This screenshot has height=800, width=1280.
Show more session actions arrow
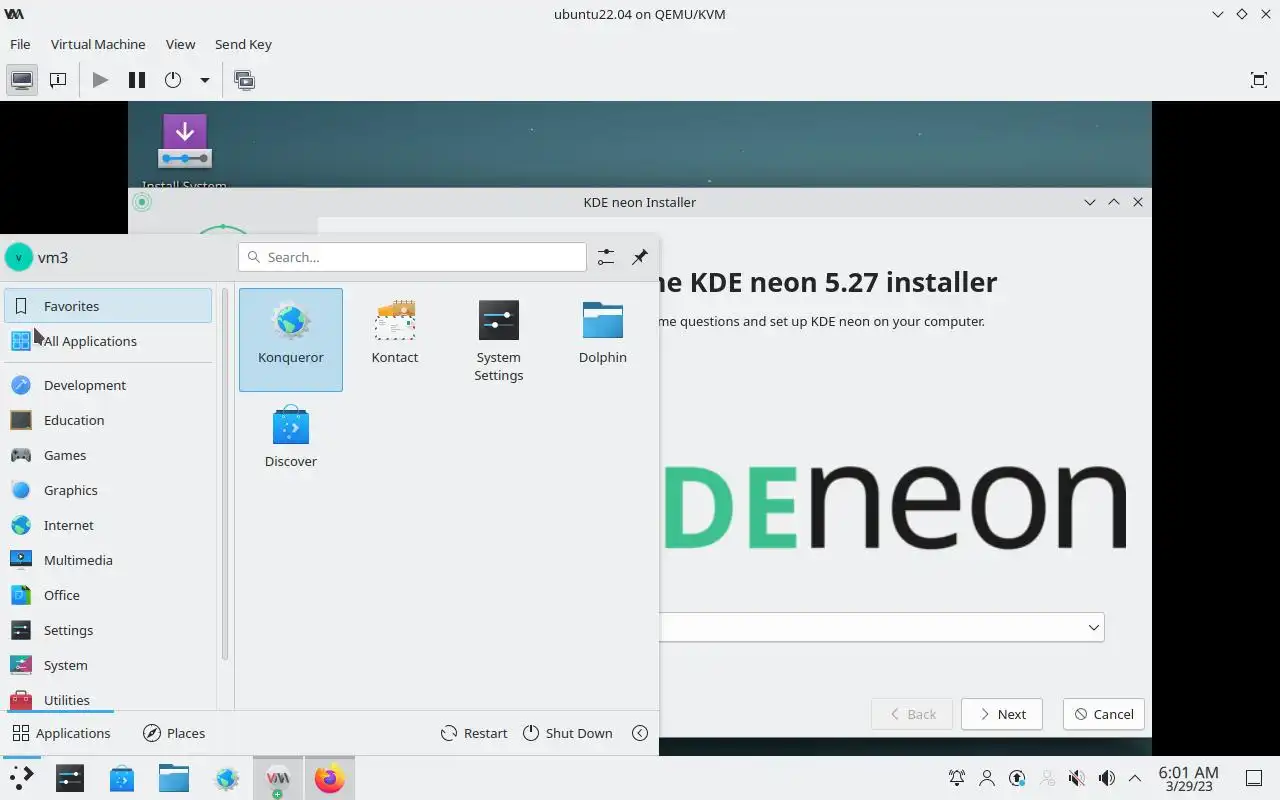pos(640,733)
